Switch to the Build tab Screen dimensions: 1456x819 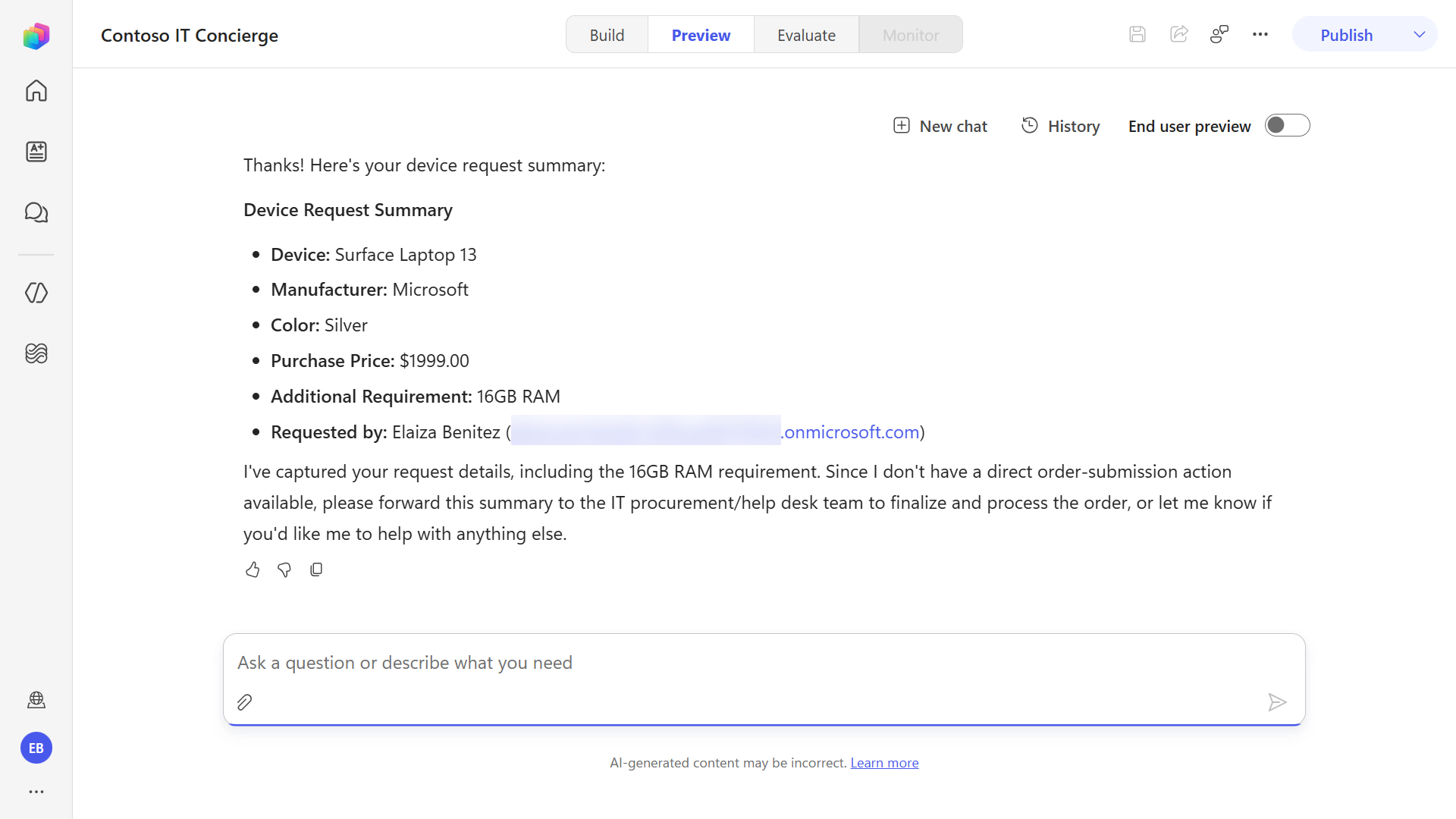(607, 35)
